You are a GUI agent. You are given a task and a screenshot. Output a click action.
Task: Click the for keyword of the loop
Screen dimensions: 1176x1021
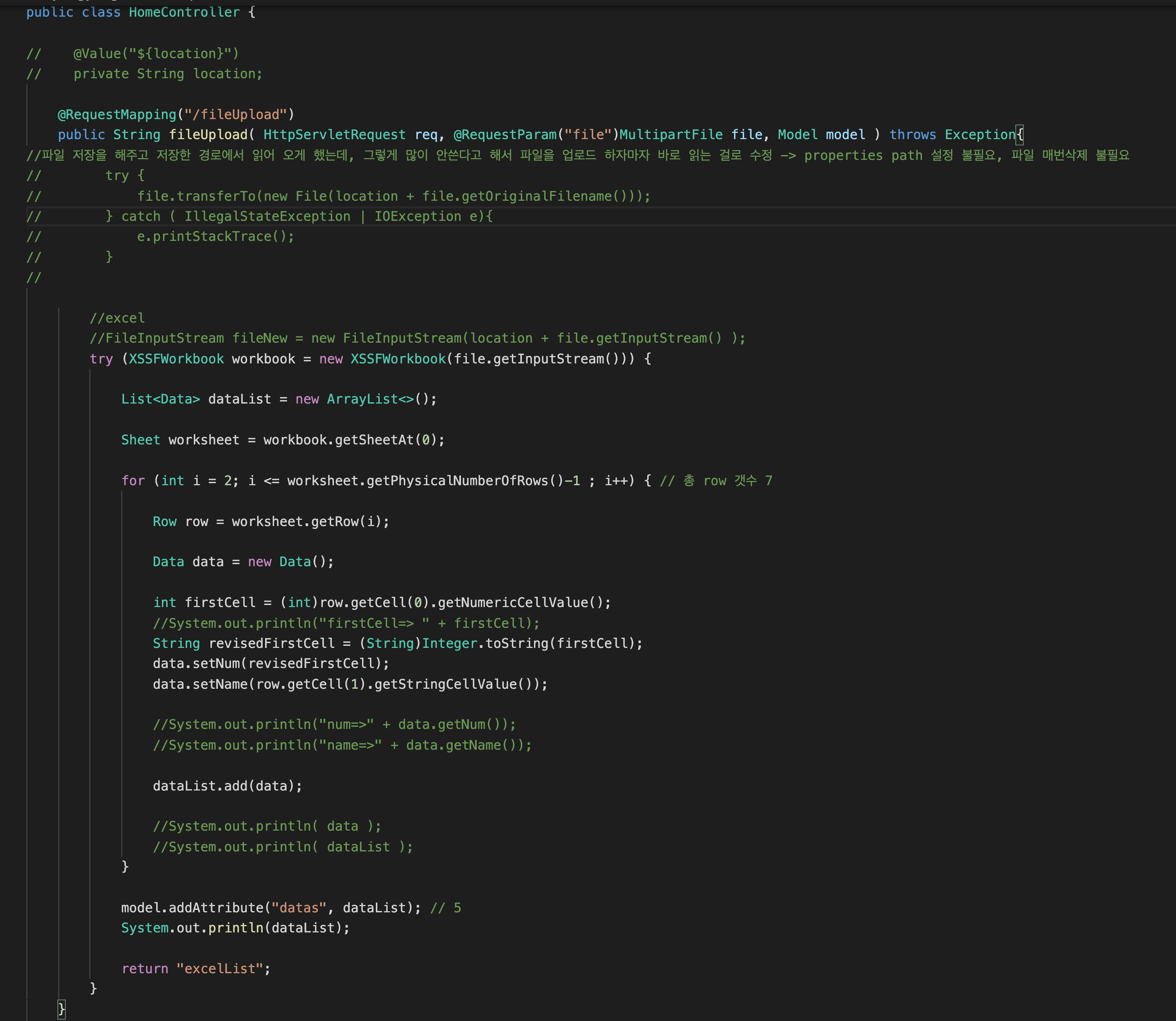point(133,480)
